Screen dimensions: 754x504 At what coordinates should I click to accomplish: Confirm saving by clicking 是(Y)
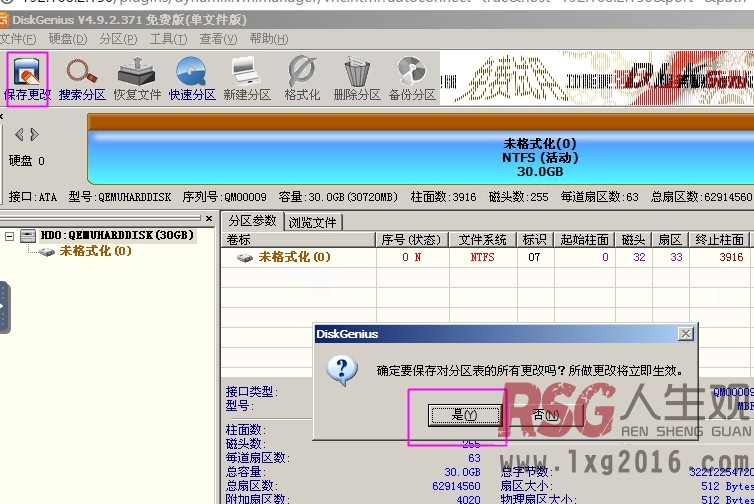[x=464, y=415]
